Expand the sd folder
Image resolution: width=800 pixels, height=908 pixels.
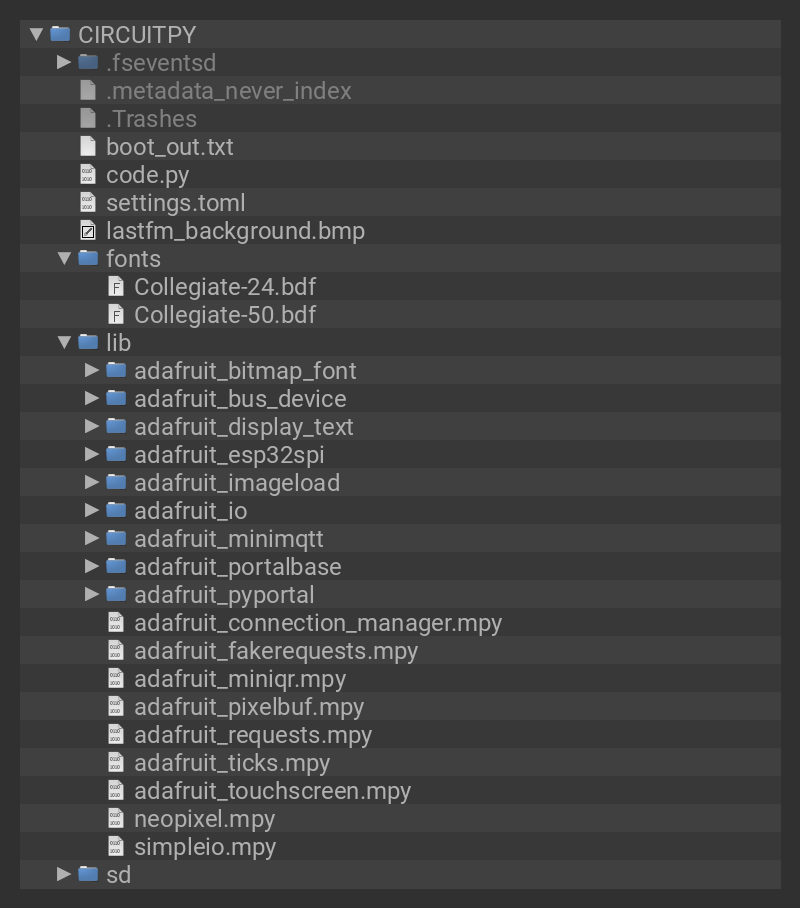65,875
